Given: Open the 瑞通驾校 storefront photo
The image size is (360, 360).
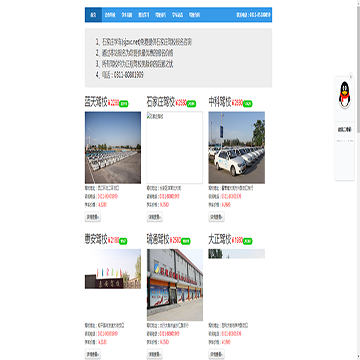Looking at the screenshot, I should pos(175,285).
